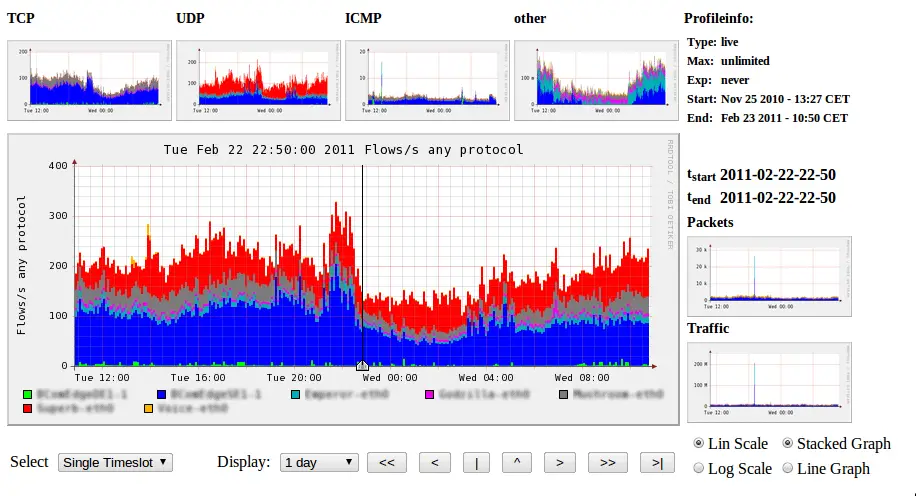The image size is (916, 496).
Task: Step back with the < button
Action: click(435, 463)
